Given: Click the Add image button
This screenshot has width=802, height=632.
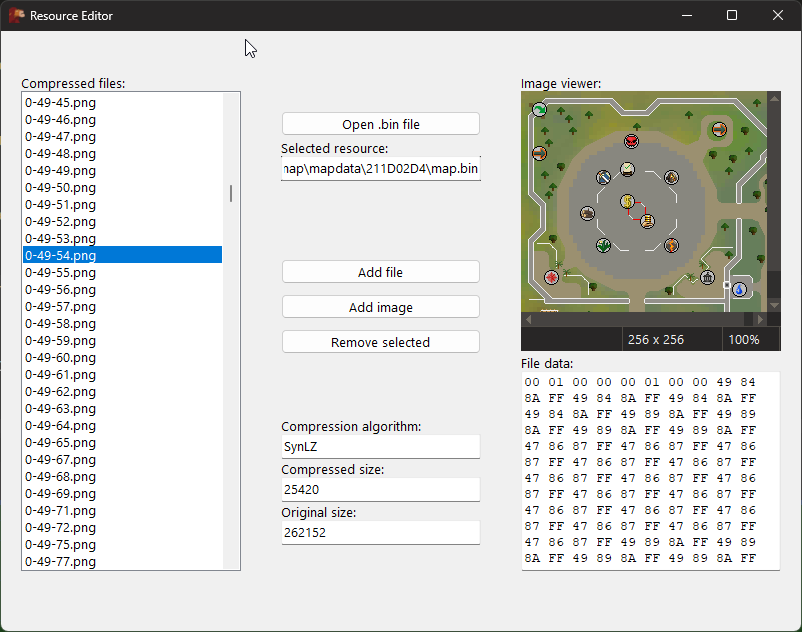Looking at the screenshot, I should point(380,307).
